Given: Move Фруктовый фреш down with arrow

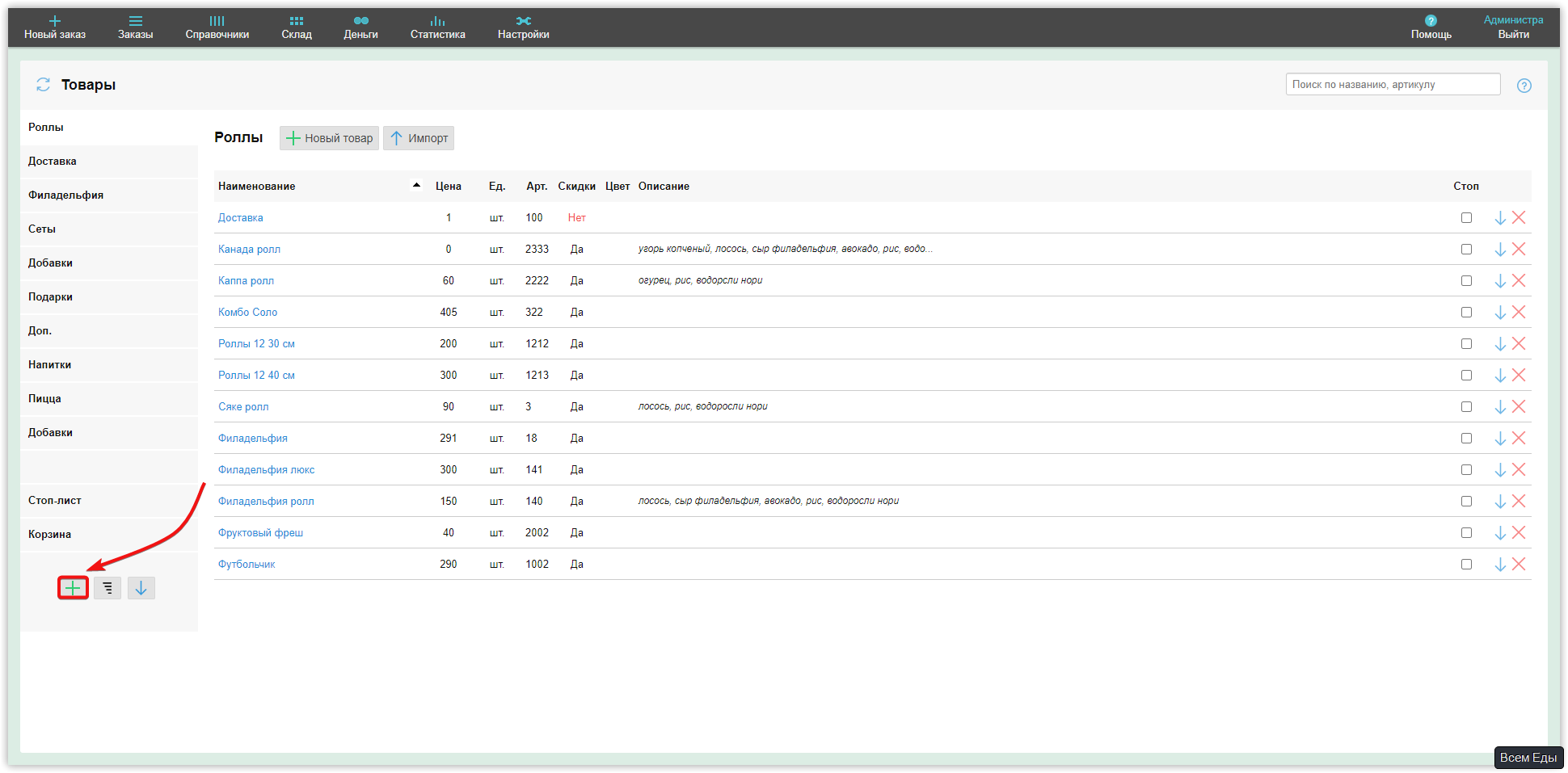Looking at the screenshot, I should (1500, 532).
